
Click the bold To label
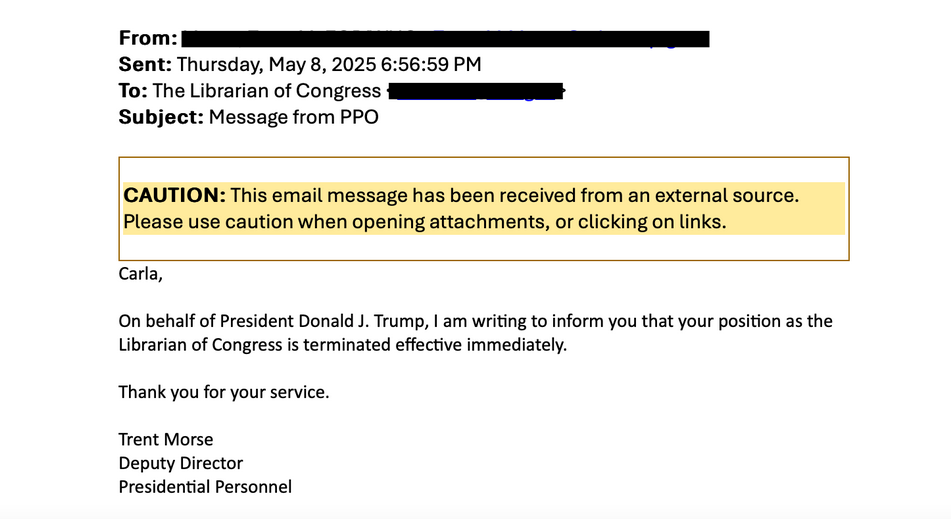click(x=133, y=91)
